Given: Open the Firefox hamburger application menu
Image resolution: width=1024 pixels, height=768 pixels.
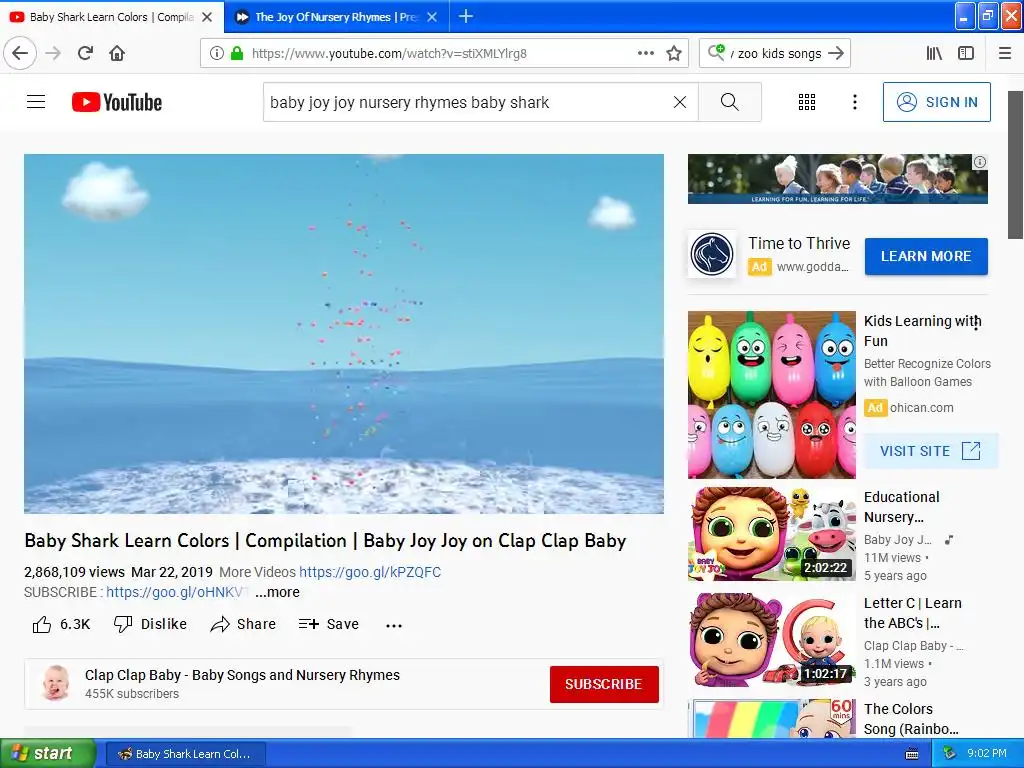Looking at the screenshot, I should pos(1005,53).
